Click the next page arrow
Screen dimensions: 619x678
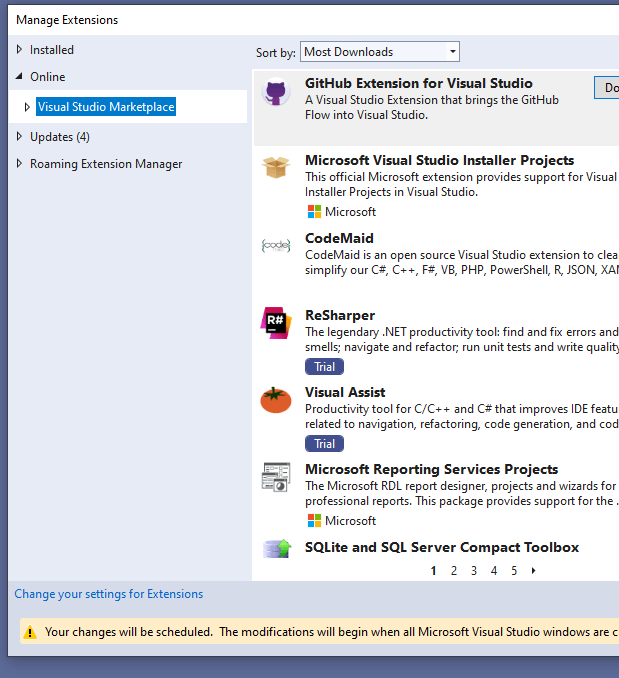click(x=534, y=571)
